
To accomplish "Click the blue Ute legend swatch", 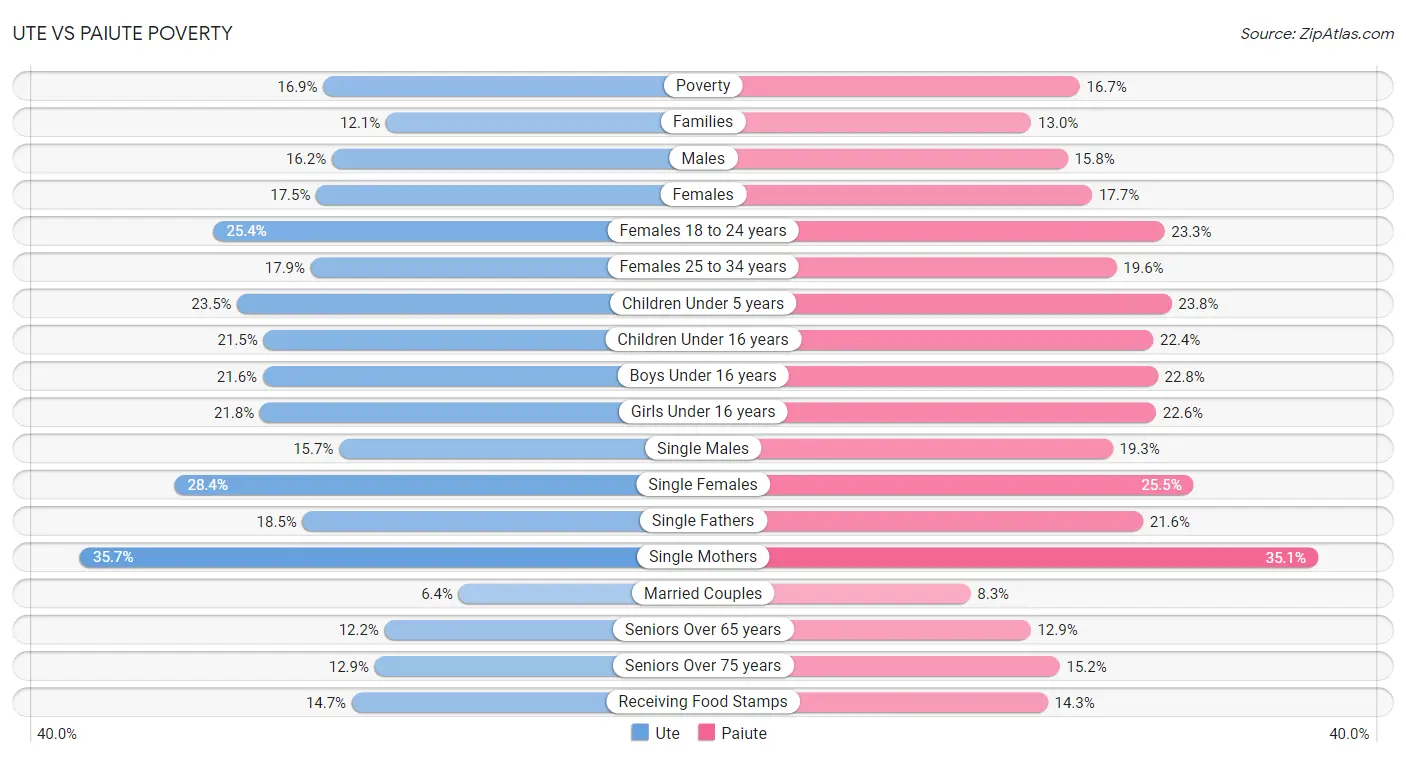I will (640, 733).
